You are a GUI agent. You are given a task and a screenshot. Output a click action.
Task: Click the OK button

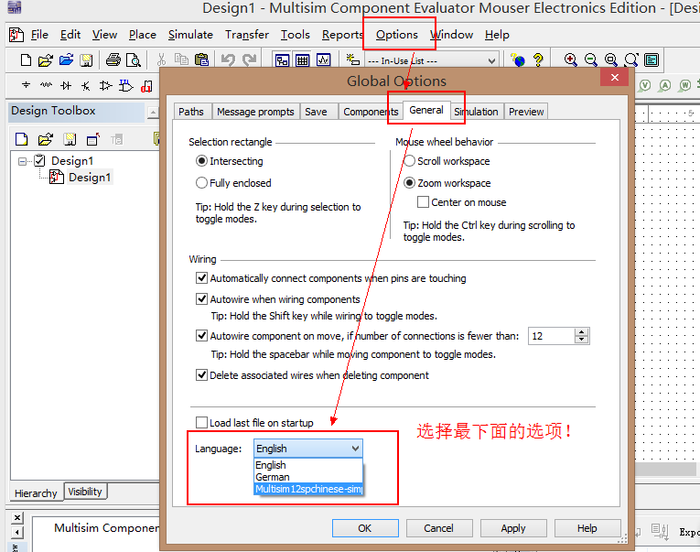click(365, 528)
